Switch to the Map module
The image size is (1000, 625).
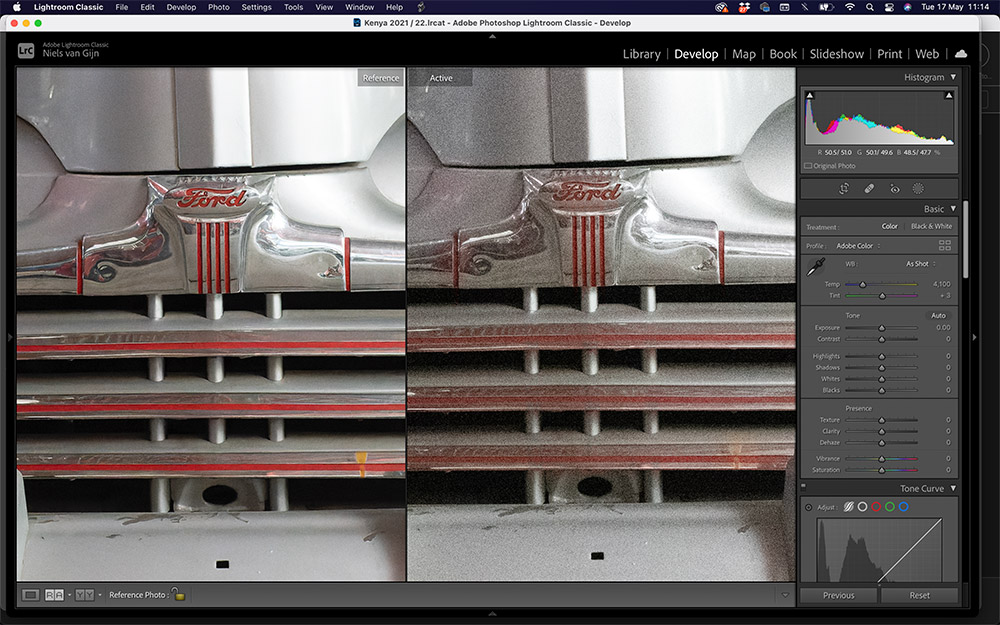(x=744, y=54)
